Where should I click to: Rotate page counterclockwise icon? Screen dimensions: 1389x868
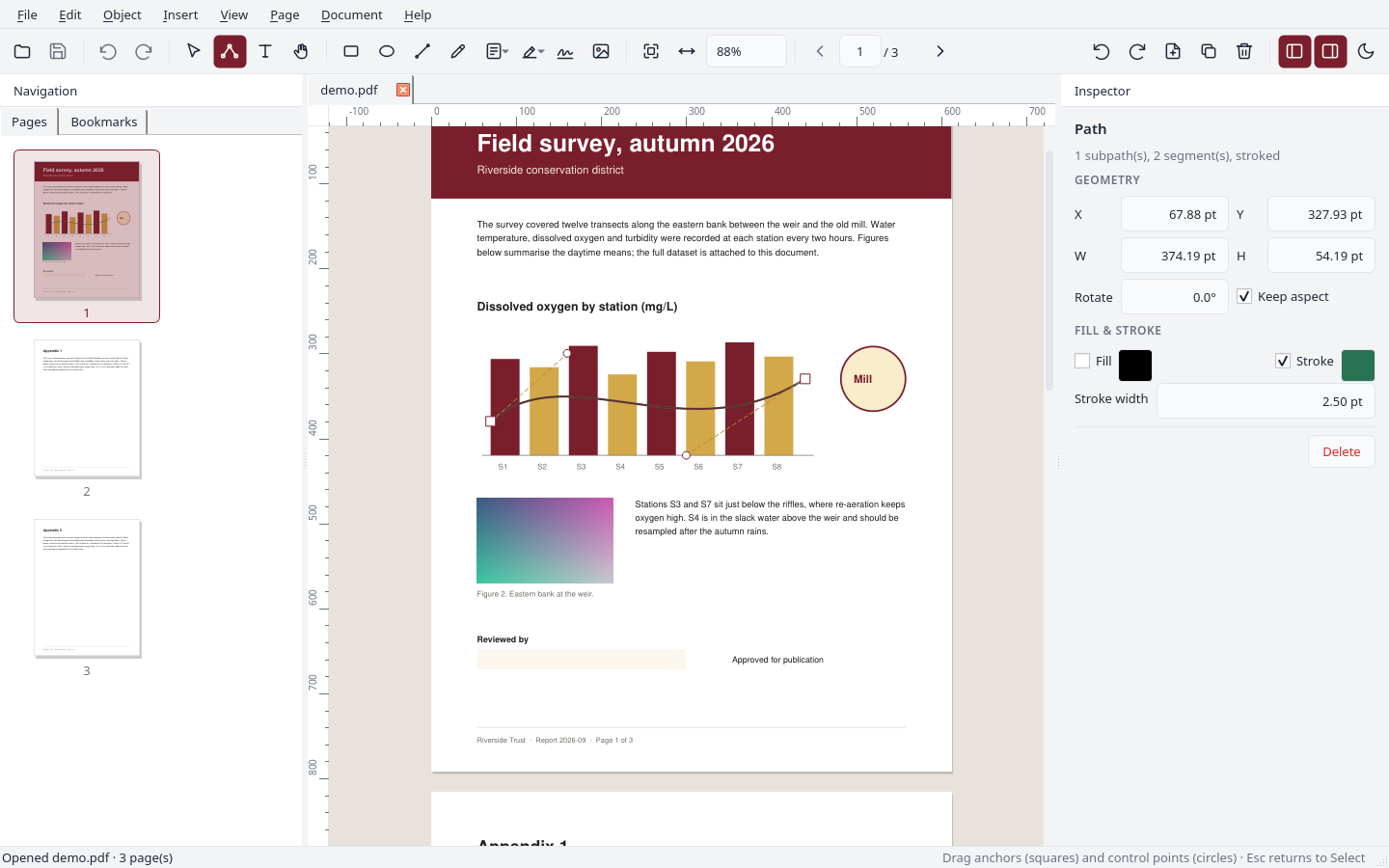coord(1102,51)
